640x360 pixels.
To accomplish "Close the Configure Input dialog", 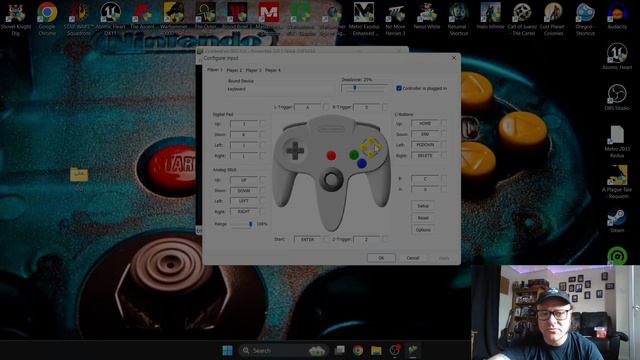I will click(454, 58).
